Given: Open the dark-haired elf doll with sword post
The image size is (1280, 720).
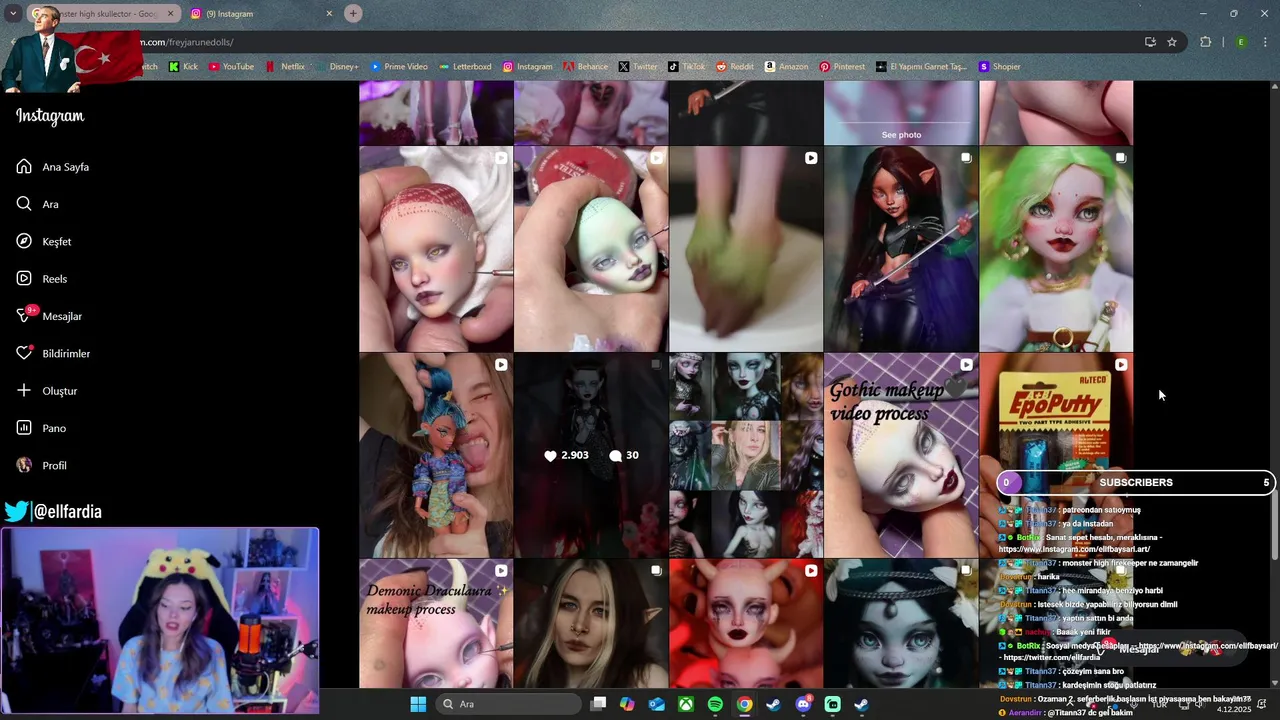Looking at the screenshot, I should click(901, 249).
